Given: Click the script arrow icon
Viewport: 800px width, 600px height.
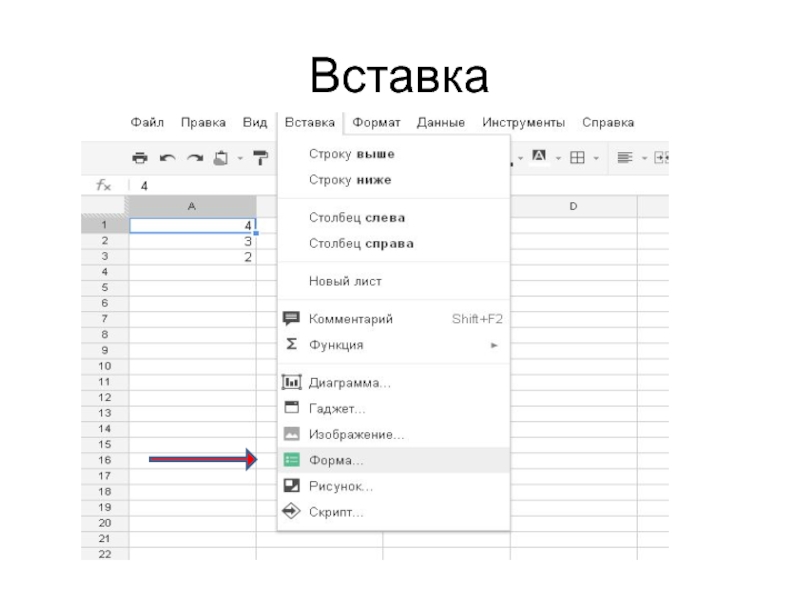Looking at the screenshot, I should point(291,511).
